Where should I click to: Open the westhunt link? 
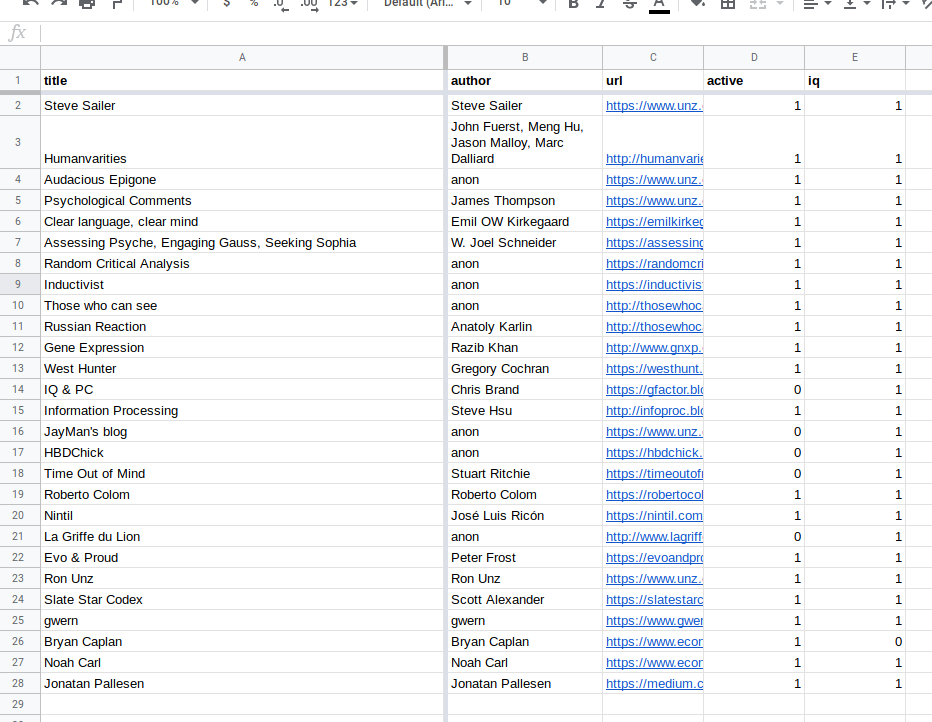pyautogui.click(x=654, y=368)
